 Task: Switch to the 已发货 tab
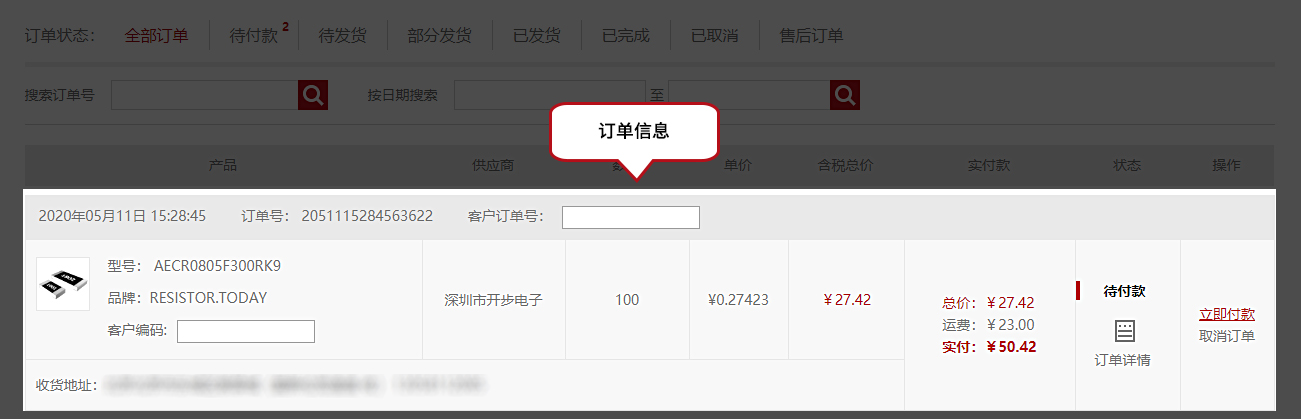pos(536,36)
